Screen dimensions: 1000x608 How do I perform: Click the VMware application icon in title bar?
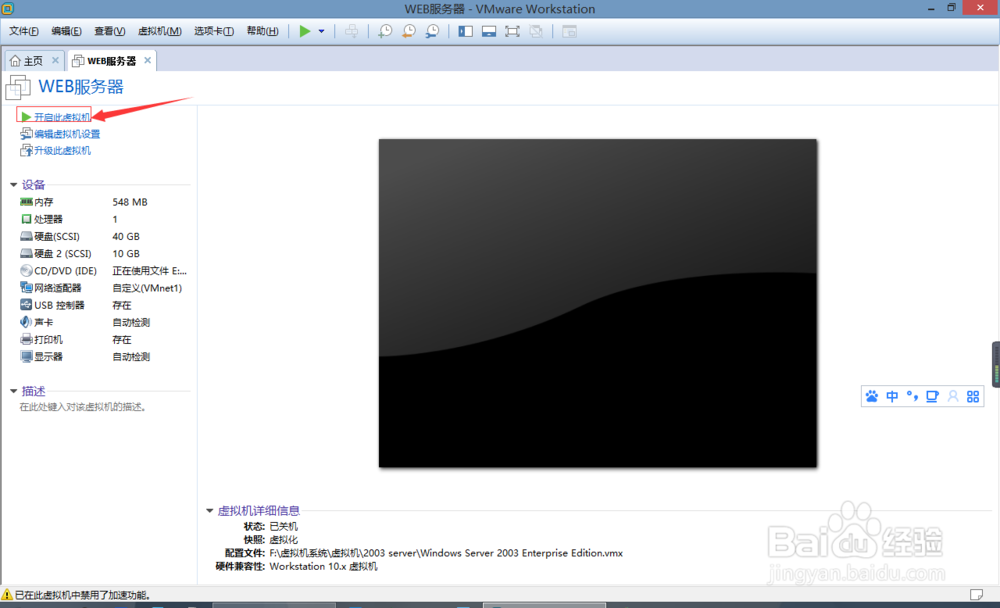click(8, 8)
